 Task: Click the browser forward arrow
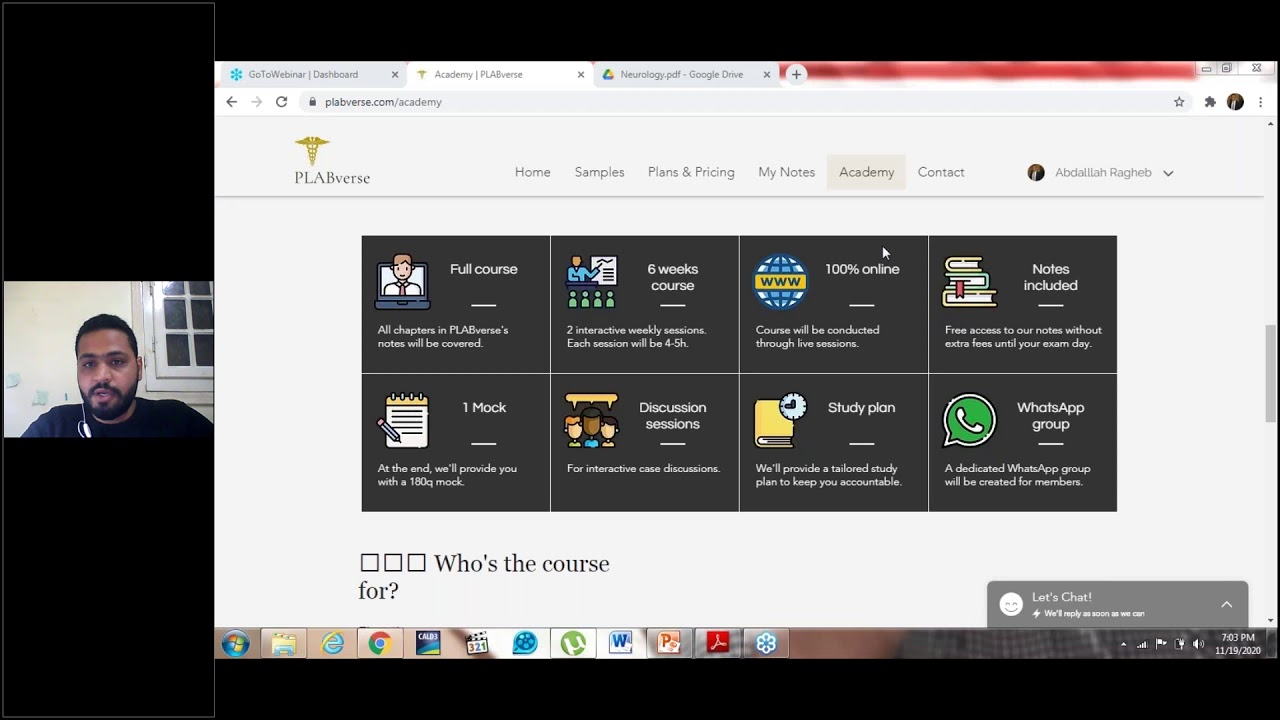[x=257, y=102]
